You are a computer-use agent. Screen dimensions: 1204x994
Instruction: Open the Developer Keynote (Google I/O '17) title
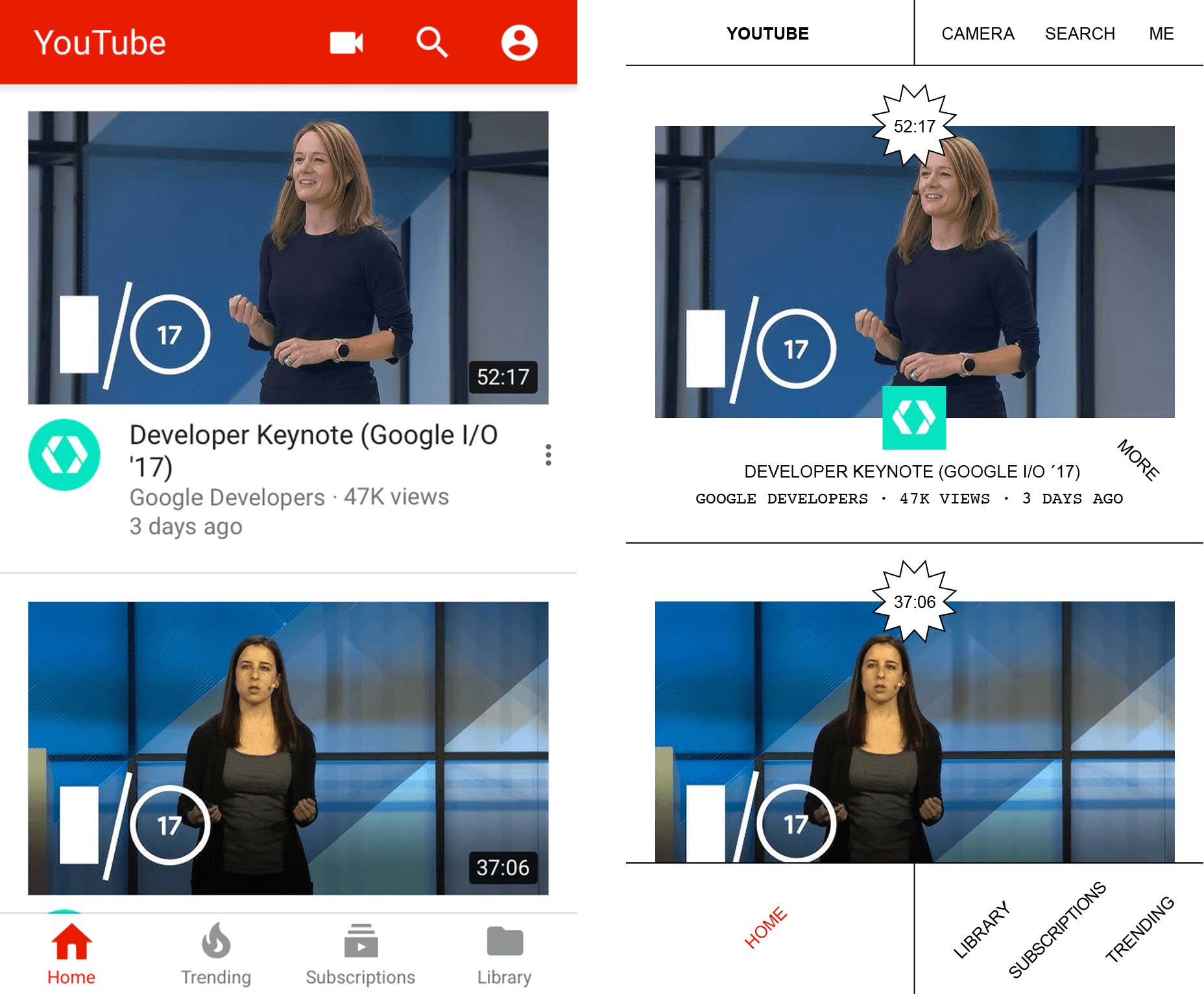click(x=313, y=450)
